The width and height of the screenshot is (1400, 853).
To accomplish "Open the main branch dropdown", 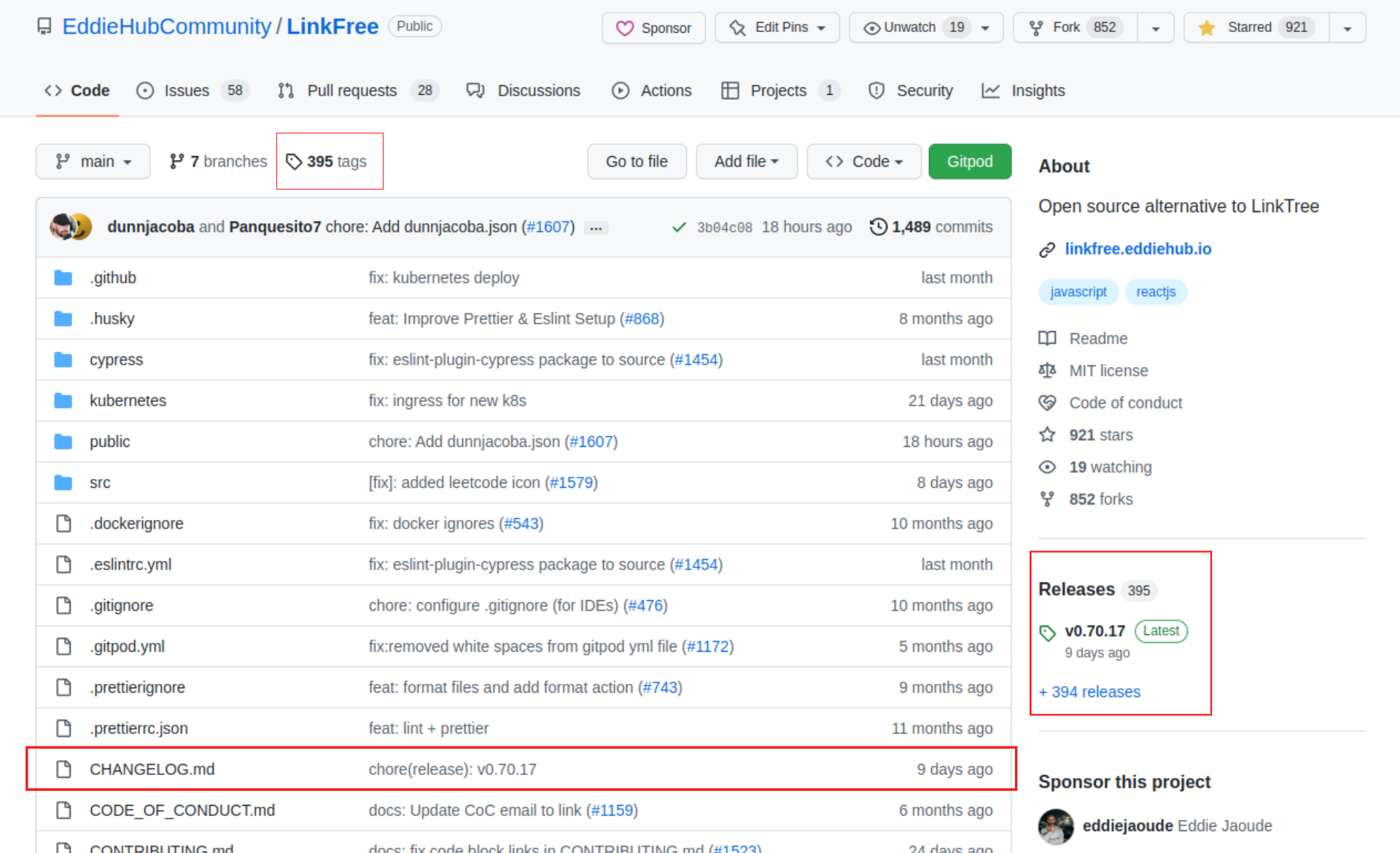I will [x=93, y=161].
